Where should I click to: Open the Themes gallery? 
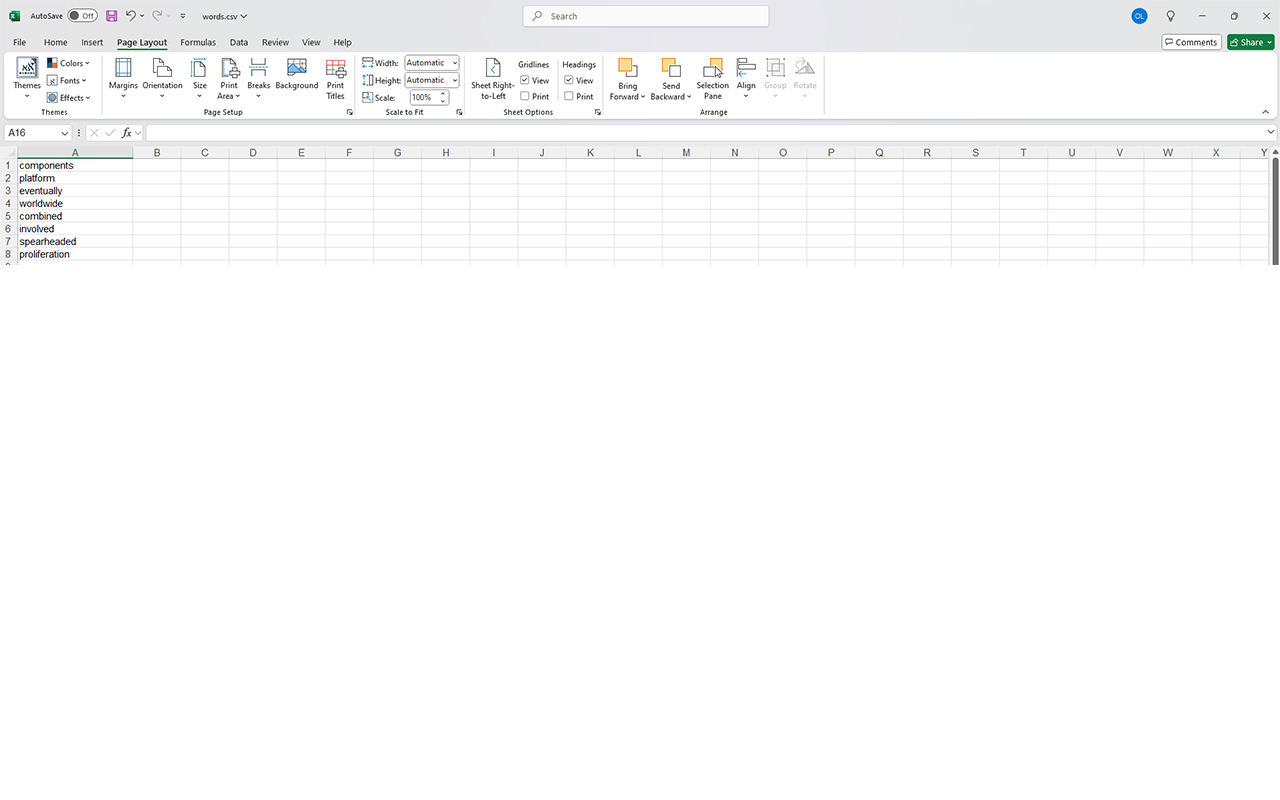pos(27,78)
